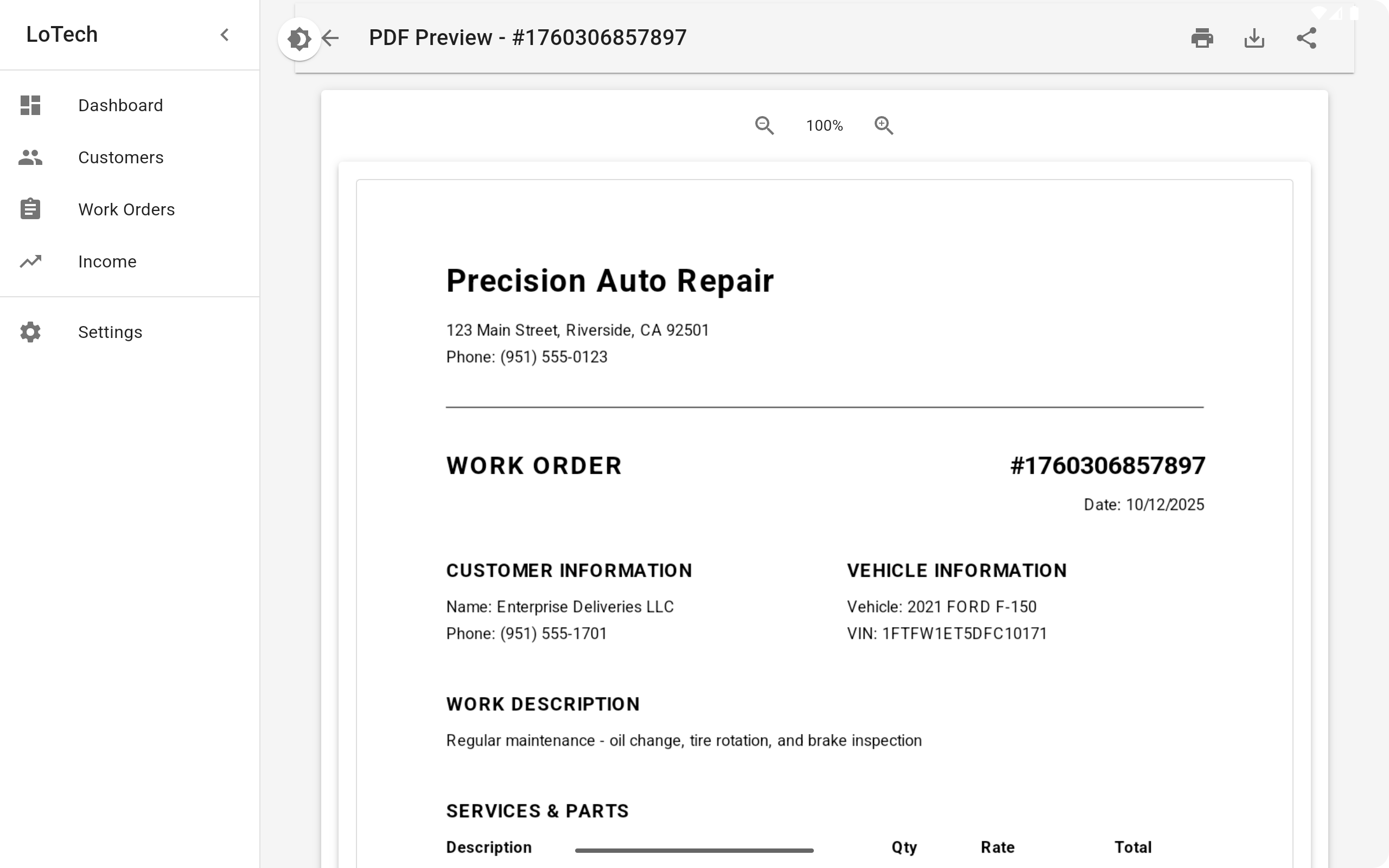Navigate to Customers section
Viewport: 1389px width, 868px height.
(120, 157)
